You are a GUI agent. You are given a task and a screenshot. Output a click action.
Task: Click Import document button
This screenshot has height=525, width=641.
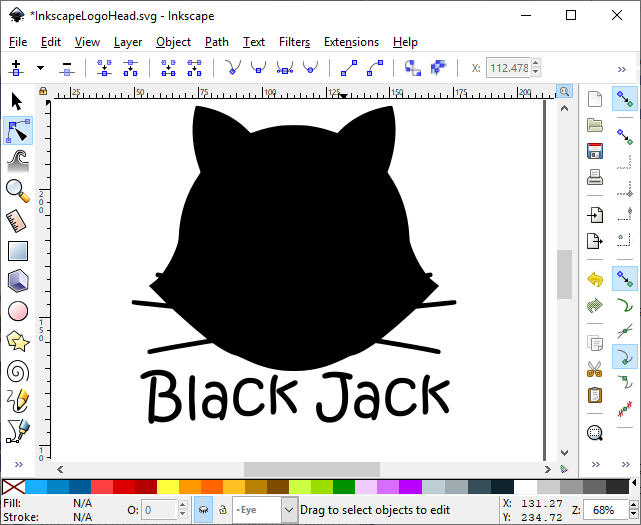pyautogui.click(x=595, y=215)
